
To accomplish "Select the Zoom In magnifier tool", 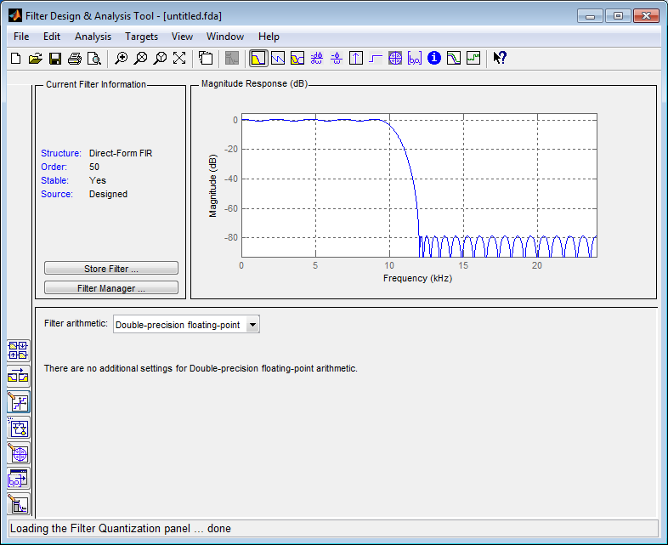I will pos(121,58).
